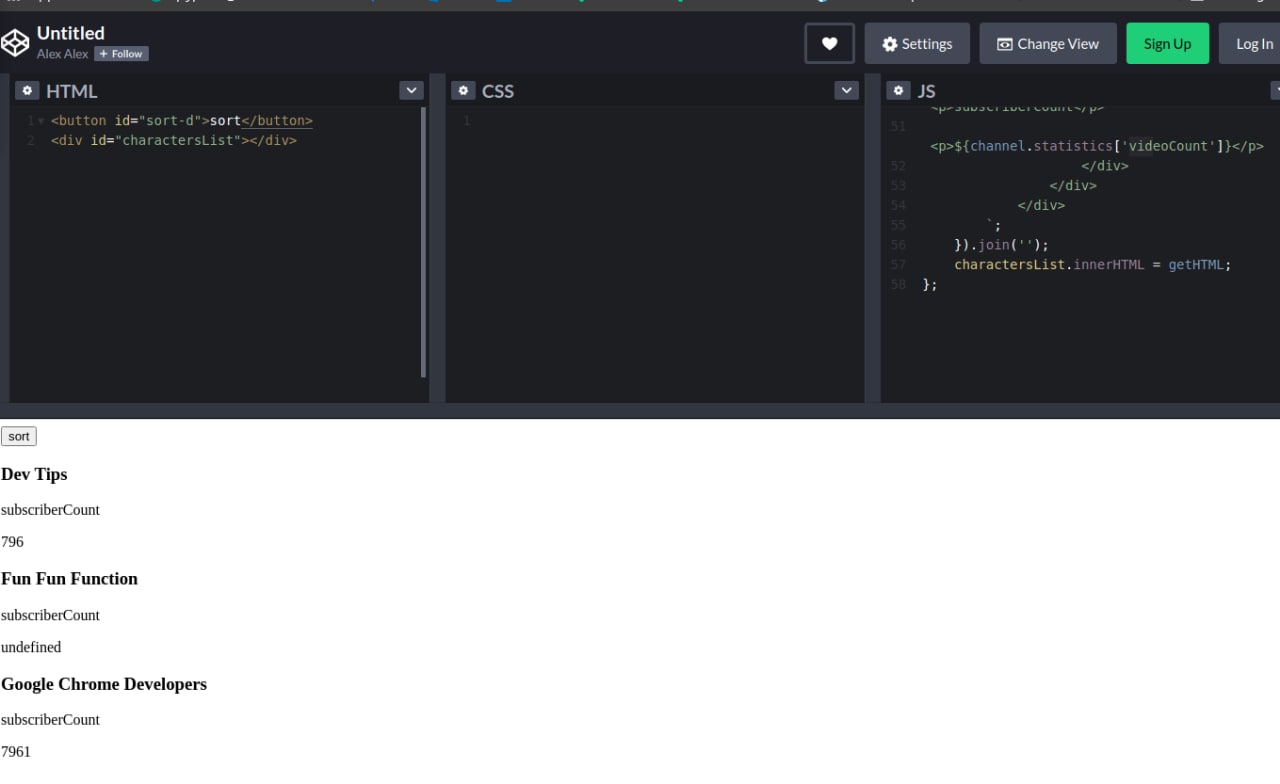Click subscriberCount under Fun Fun Function

[x=50, y=615]
